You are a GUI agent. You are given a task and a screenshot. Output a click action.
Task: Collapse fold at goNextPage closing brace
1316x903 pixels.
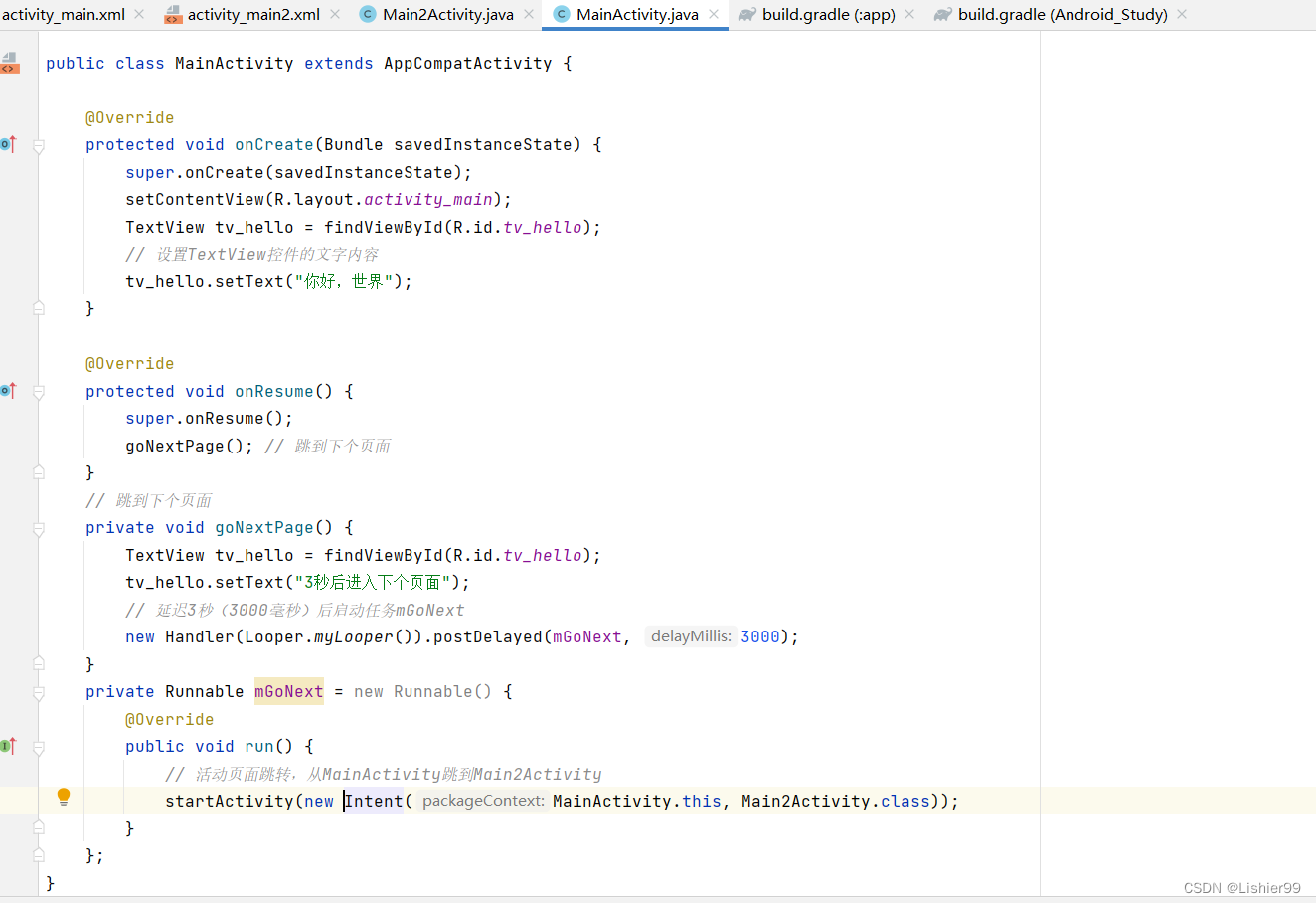point(39,663)
